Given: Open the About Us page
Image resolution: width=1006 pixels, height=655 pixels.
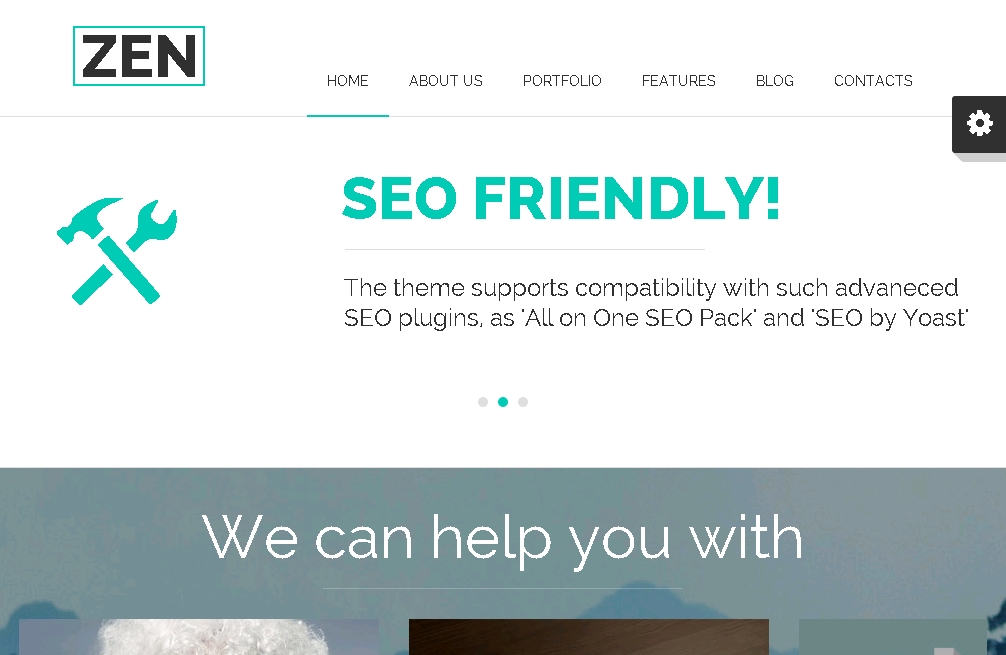Looking at the screenshot, I should pos(446,81).
